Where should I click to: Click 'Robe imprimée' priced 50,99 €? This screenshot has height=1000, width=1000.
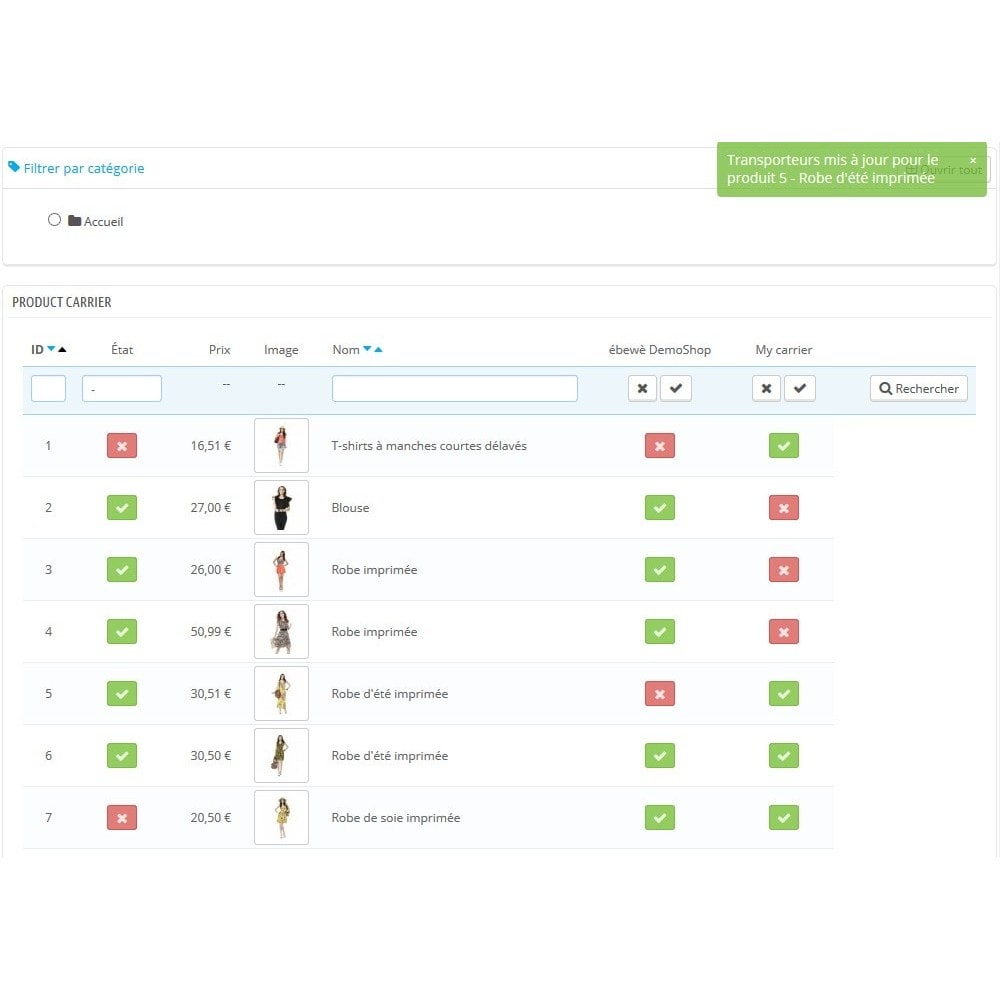pyautogui.click(x=374, y=632)
